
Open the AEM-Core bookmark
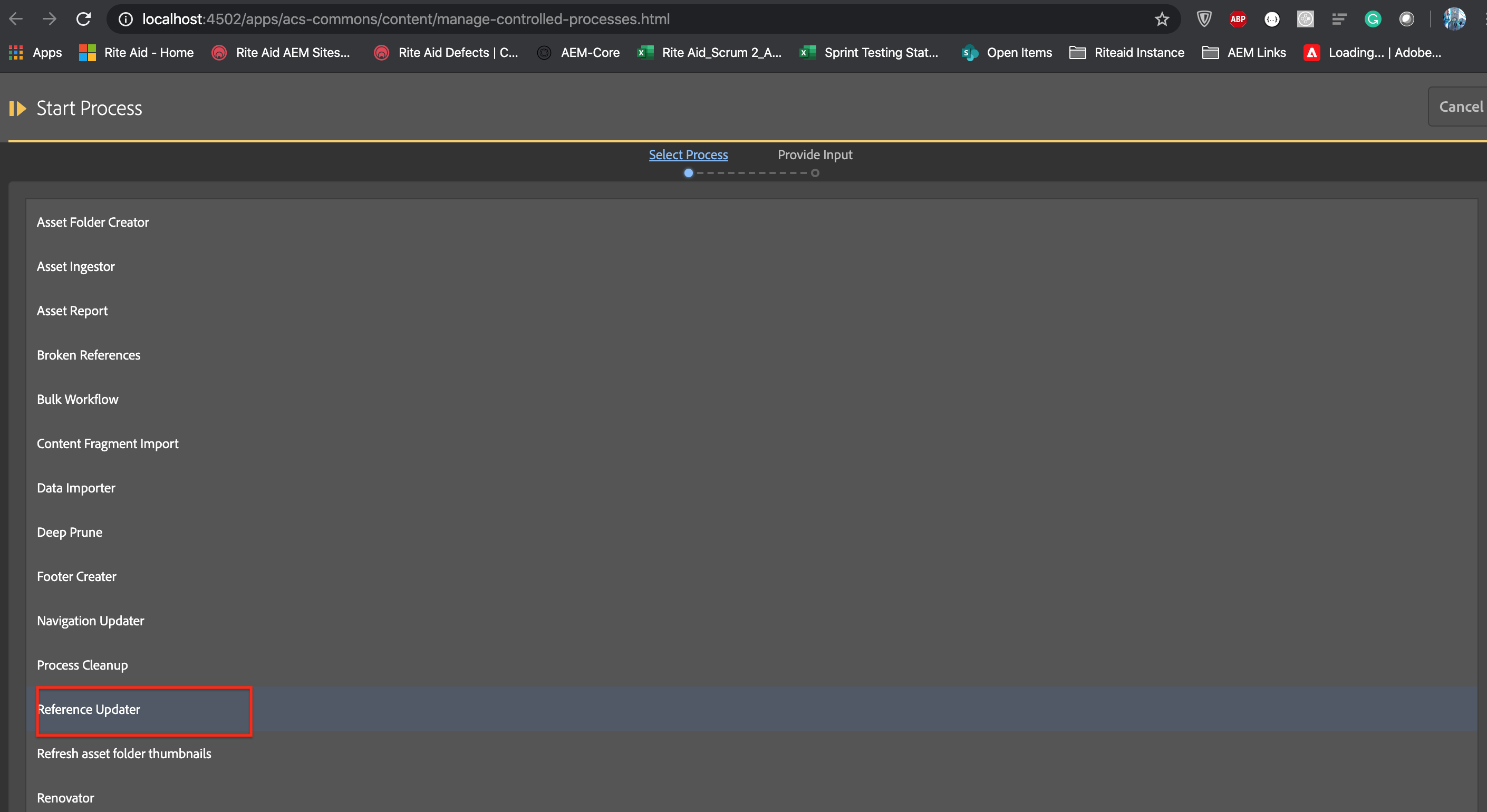[x=578, y=53]
